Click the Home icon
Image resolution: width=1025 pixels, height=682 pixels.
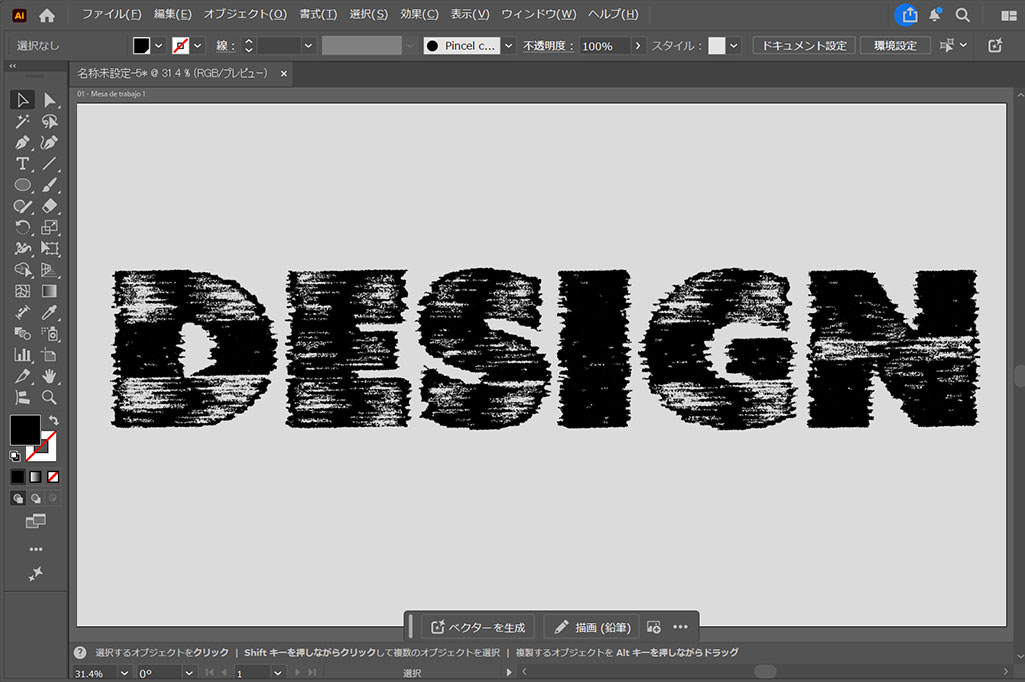point(47,15)
